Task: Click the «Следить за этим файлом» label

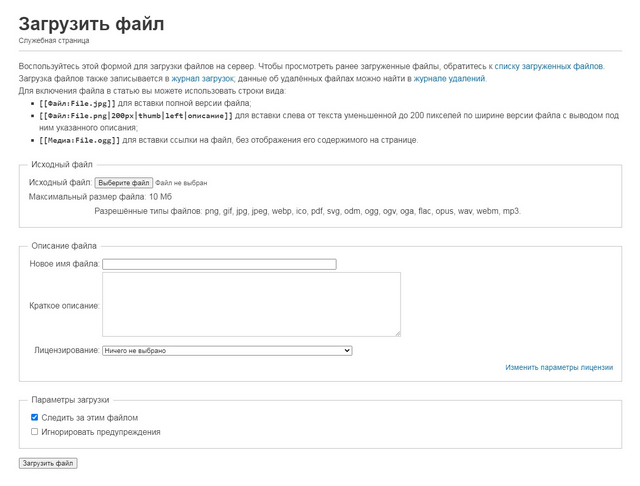Action: click(89, 417)
